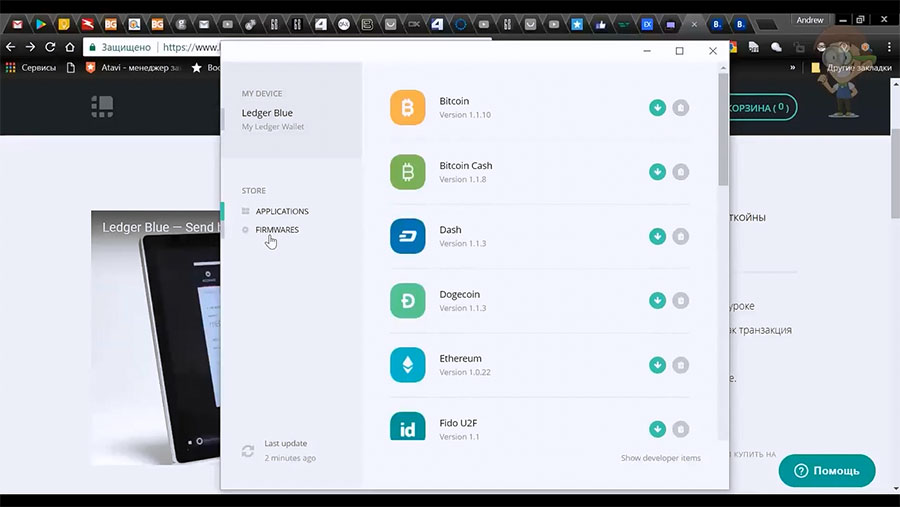
Task: Remove Fido U2F using trash icon
Action: (x=681, y=429)
